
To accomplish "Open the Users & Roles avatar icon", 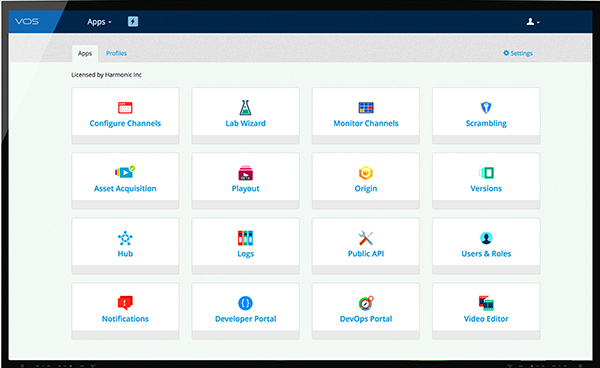I will click(486, 238).
